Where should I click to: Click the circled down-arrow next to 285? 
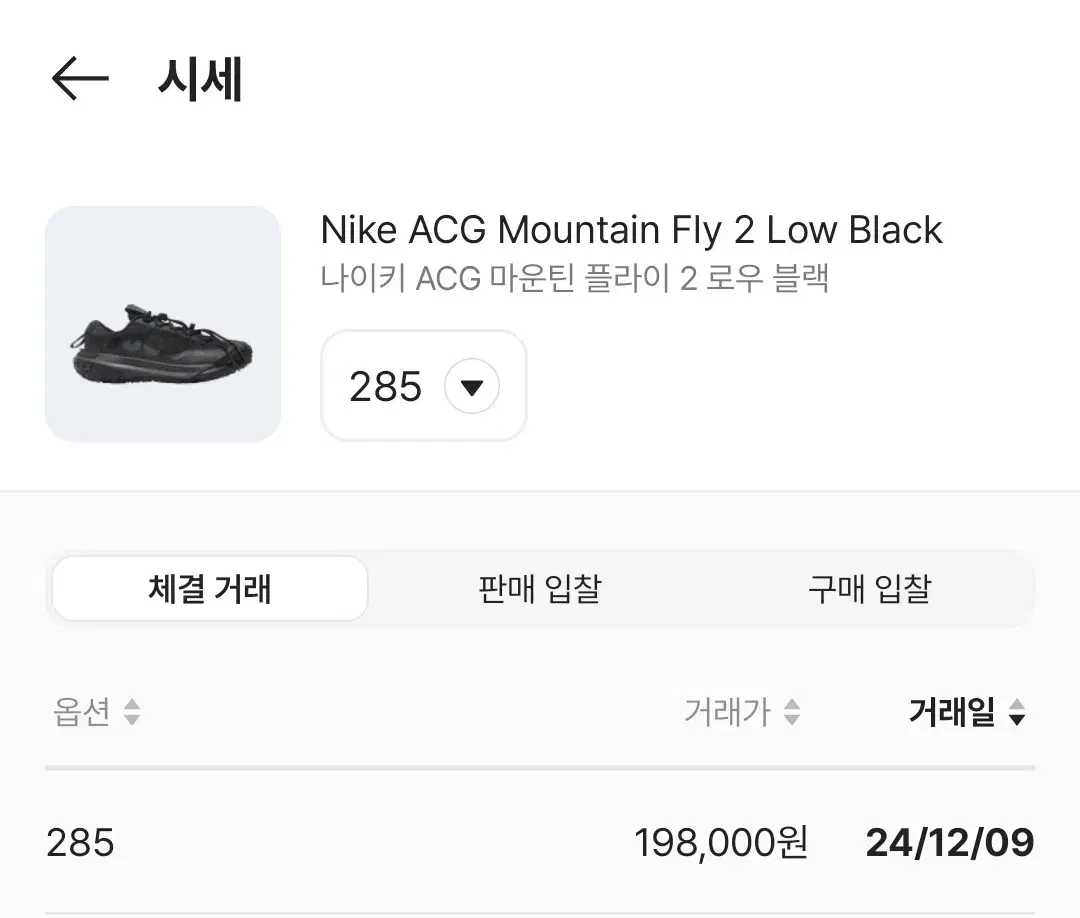pos(472,386)
